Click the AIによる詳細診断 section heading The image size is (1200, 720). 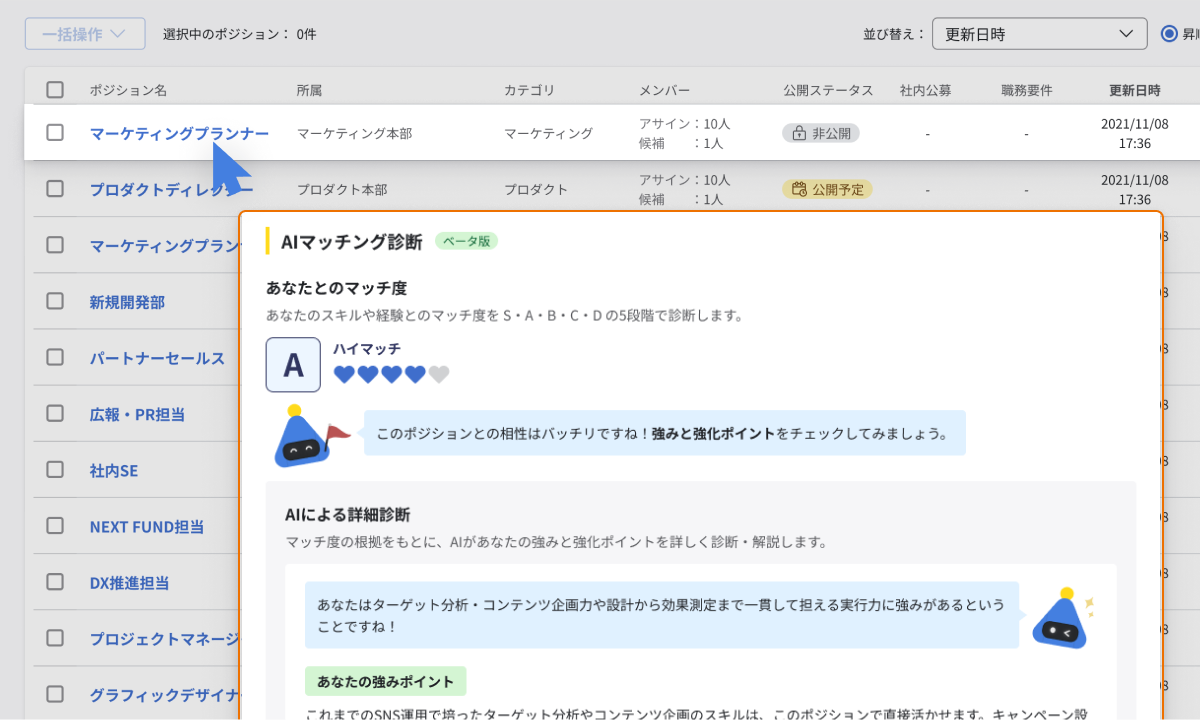tap(347, 515)
